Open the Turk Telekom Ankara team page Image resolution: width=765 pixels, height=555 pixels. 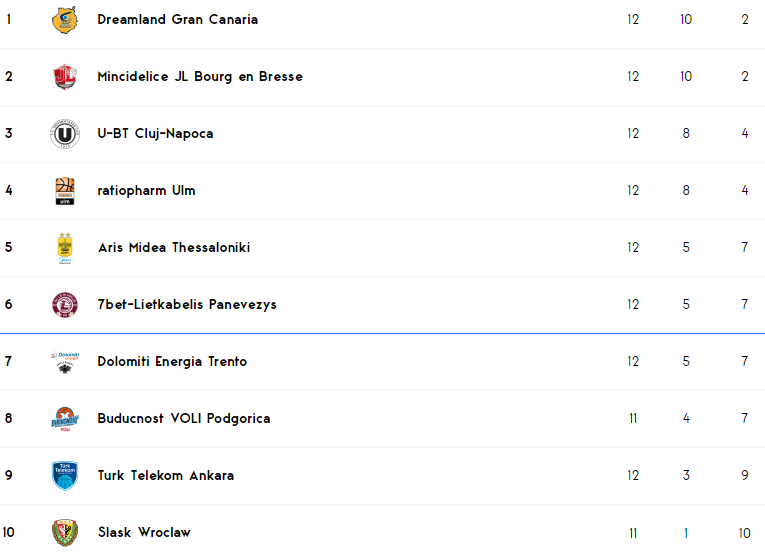coord(166,476)
